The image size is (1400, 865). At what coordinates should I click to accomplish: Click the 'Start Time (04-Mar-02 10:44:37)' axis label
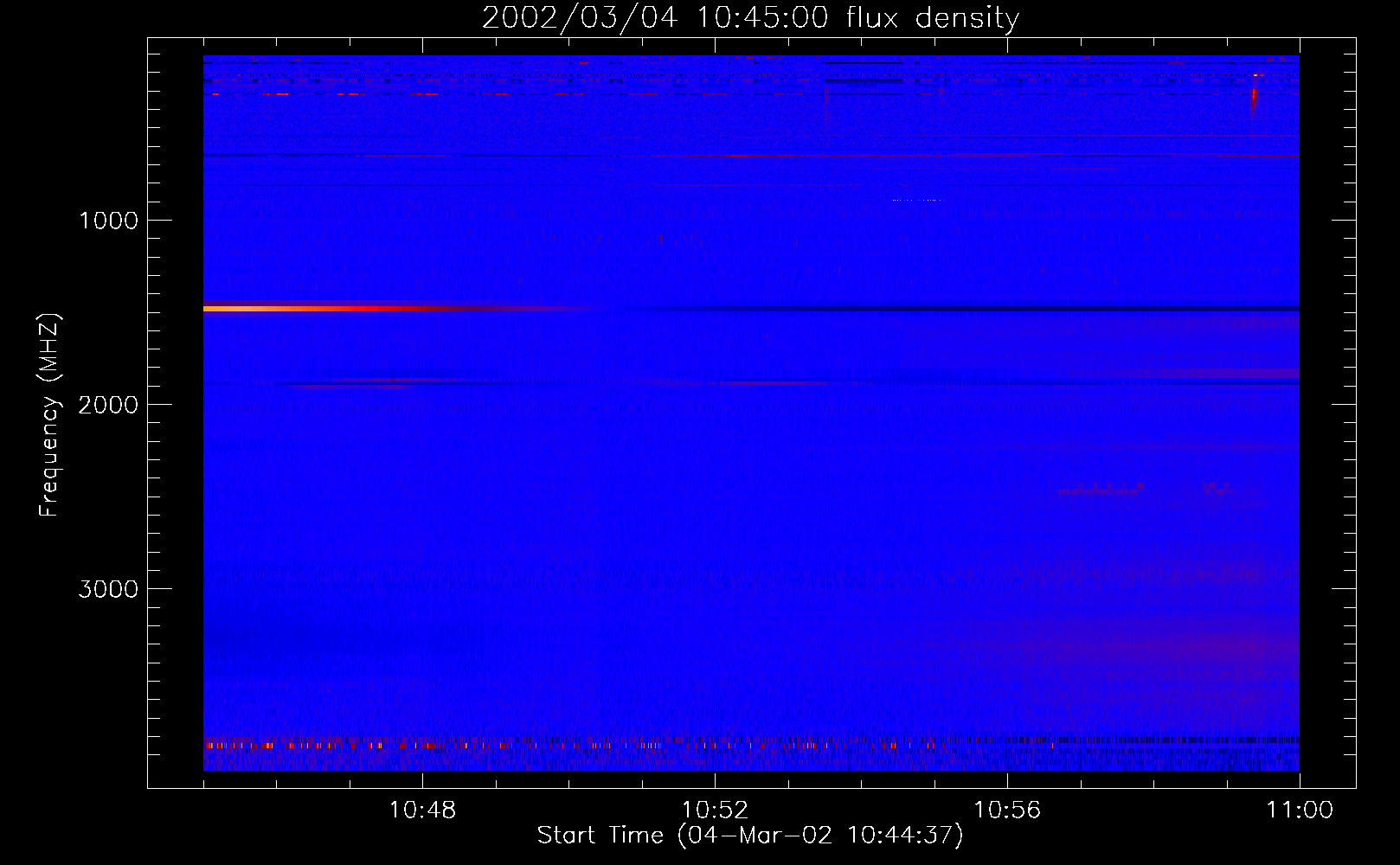[x=750, y=836]
